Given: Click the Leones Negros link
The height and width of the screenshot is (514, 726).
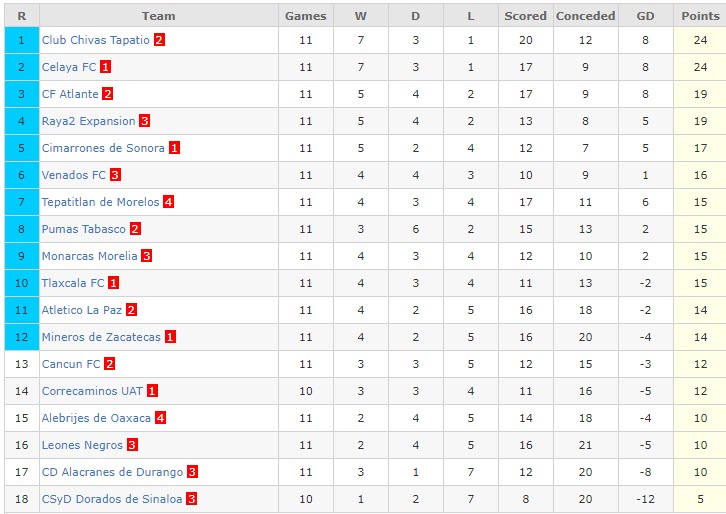Looking at the screenshot, I should 82,445.
